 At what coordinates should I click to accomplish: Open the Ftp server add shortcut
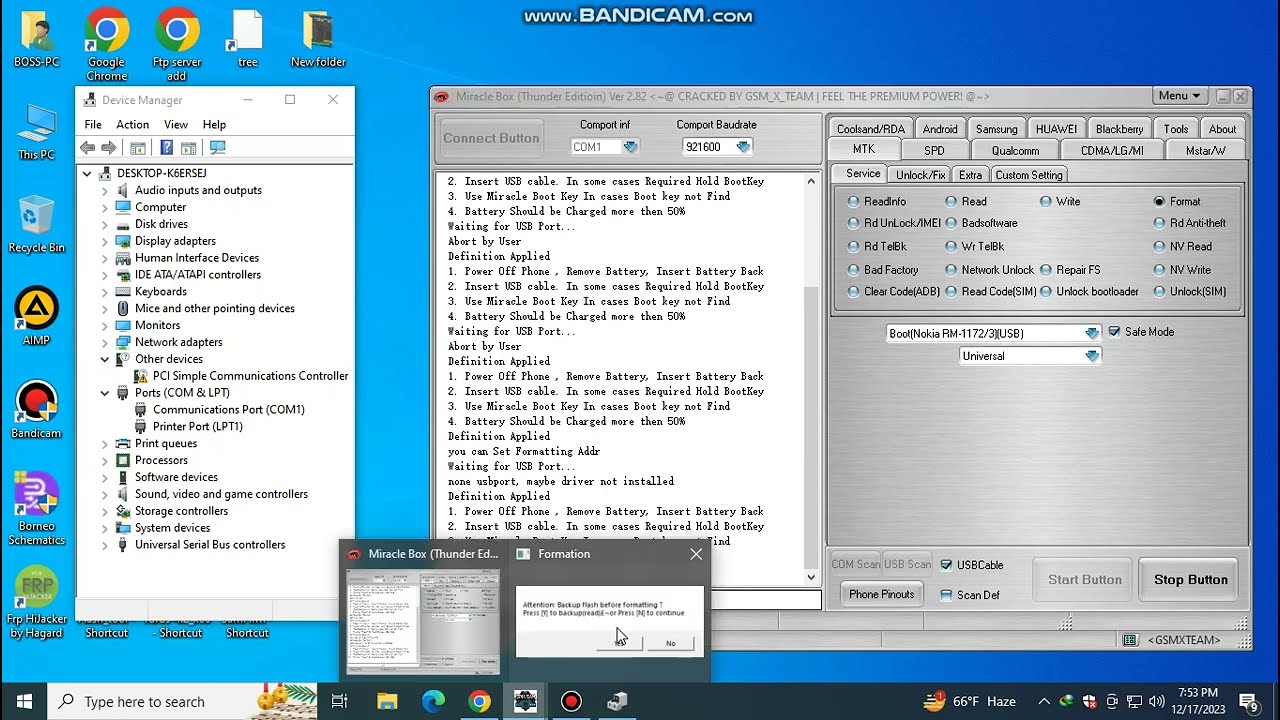point(177,45)
